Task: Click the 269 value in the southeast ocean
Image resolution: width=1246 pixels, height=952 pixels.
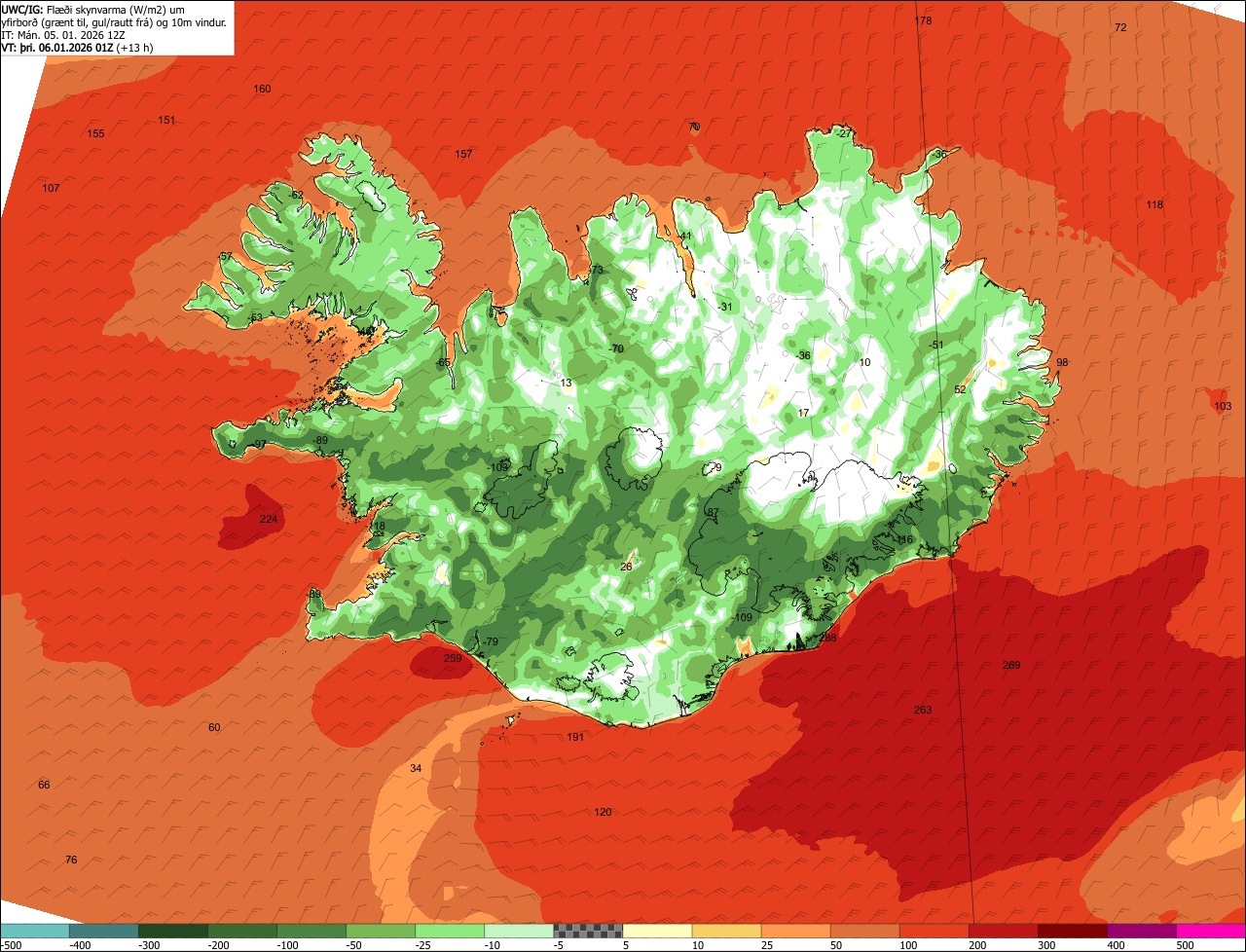Action: (x=1011, y=665)
